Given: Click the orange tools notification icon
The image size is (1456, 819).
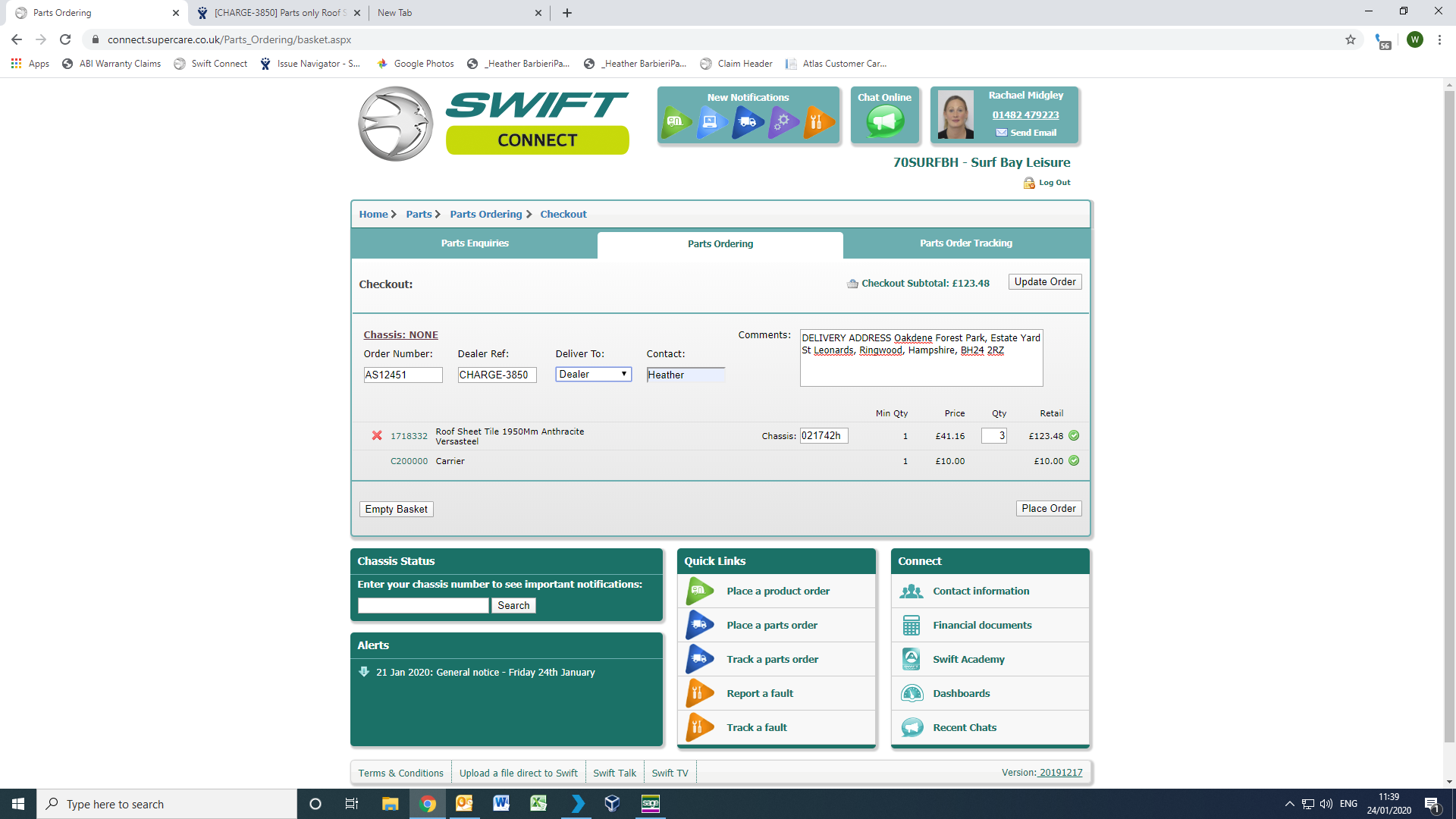Looking at the screenshot, I should pyautogui.click(x=817, y=122).
